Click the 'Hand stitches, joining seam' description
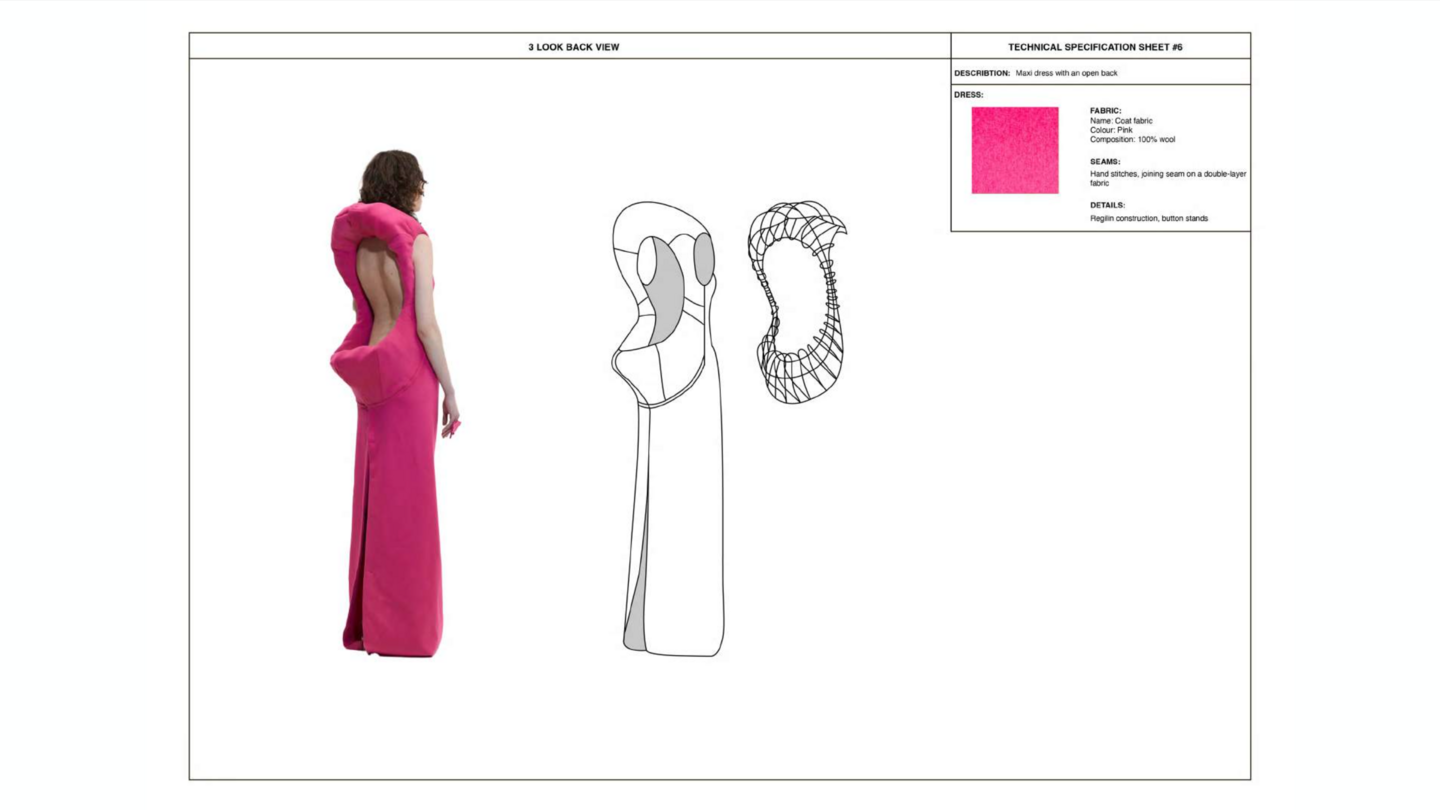This screenshot has width=1440, height=810. [x=1168, y=178]
